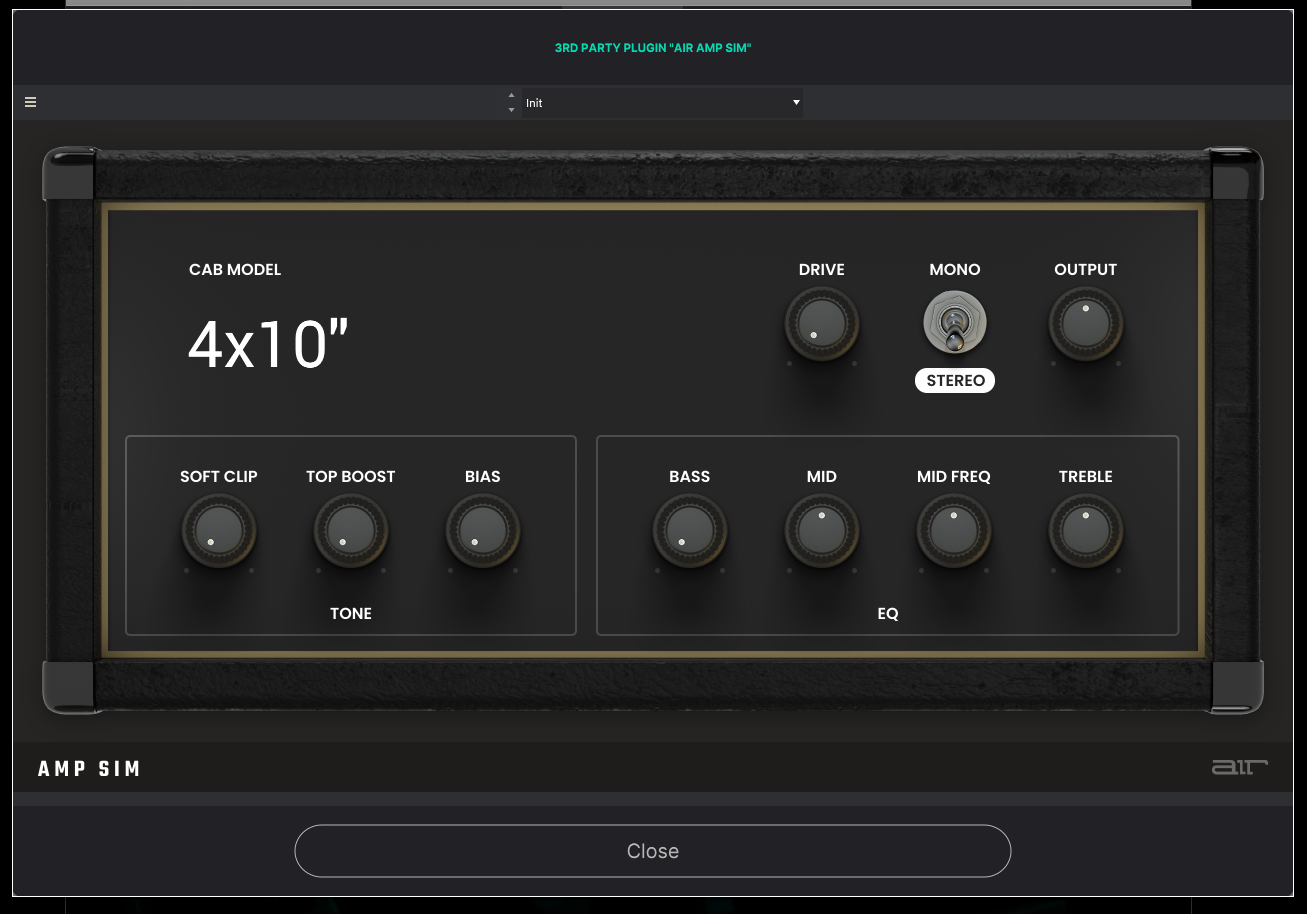Viewport: 1307px width, 914px height.
Task: Open the Init preset dropdown
Action: 662,103
